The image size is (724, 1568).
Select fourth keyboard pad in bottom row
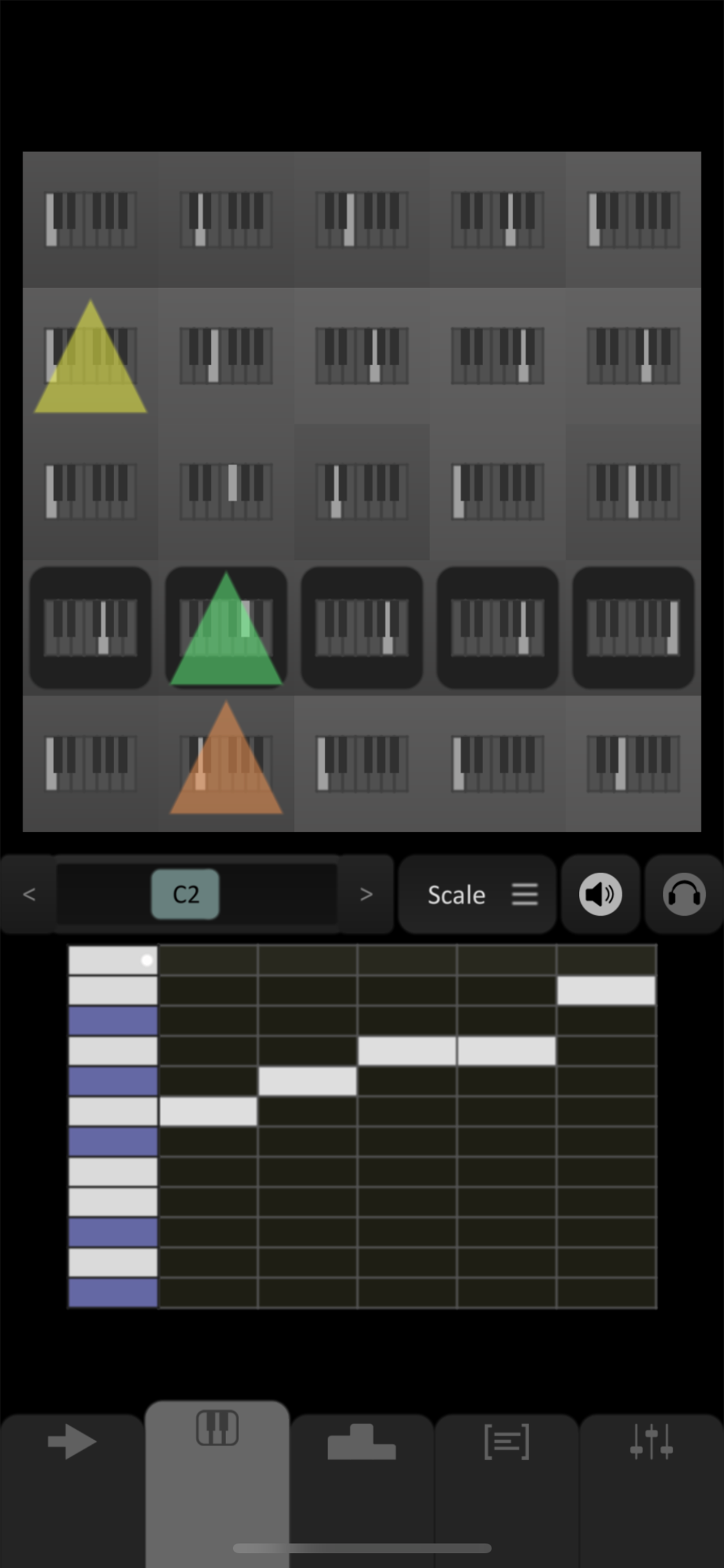[498, 764]
